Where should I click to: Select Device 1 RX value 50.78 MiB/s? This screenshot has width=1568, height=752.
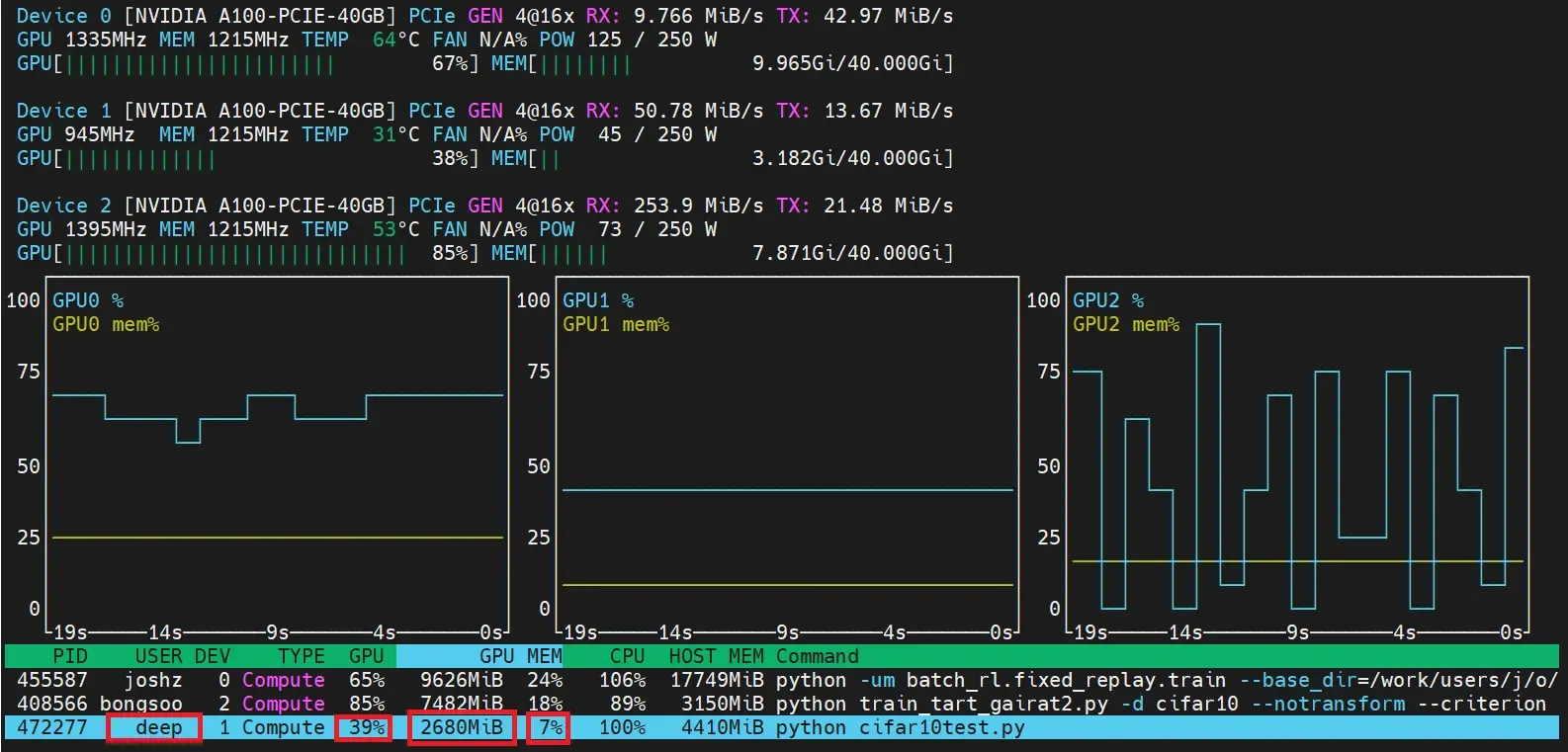tap(699, 111)
